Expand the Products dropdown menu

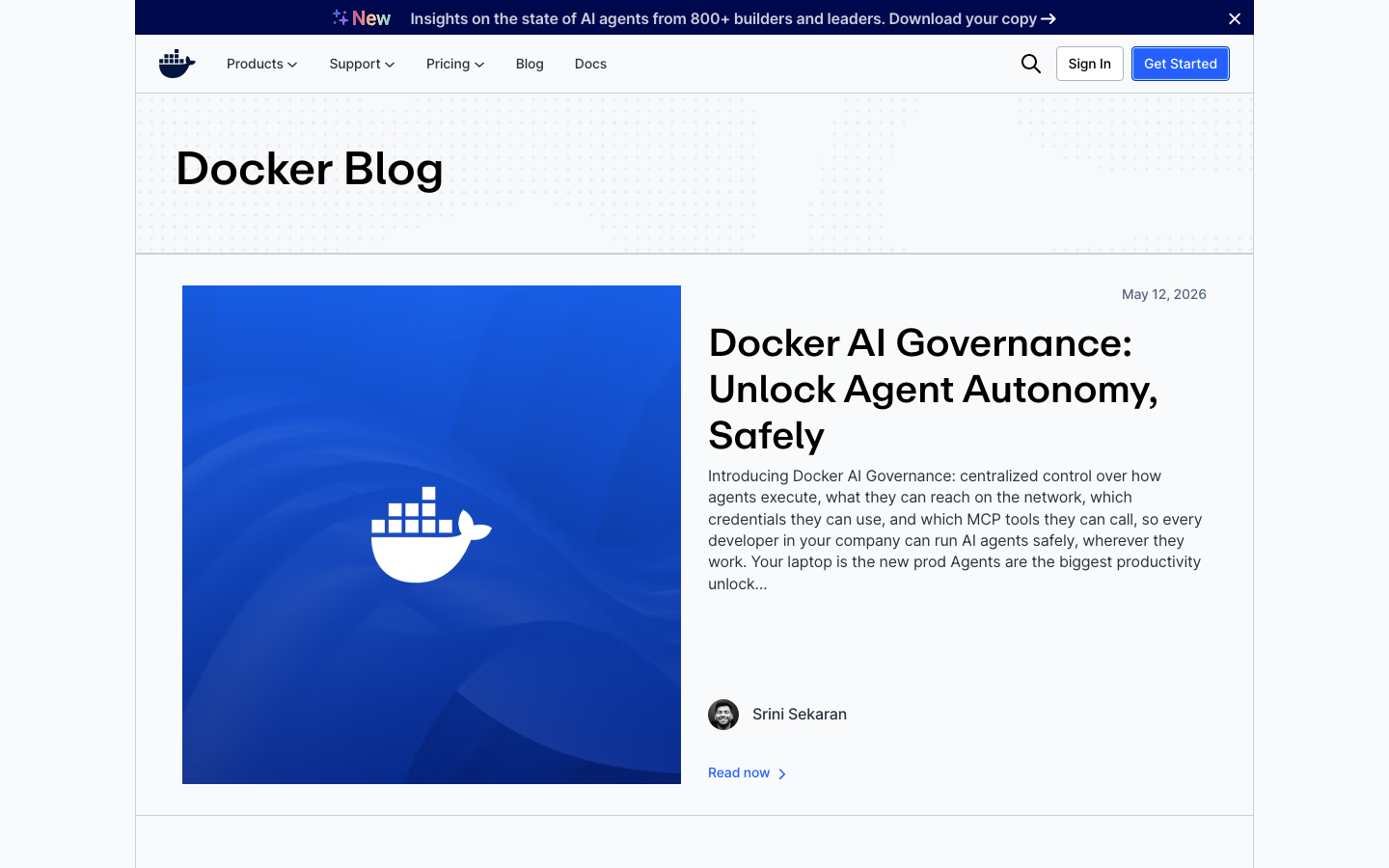tap(262, 64)
